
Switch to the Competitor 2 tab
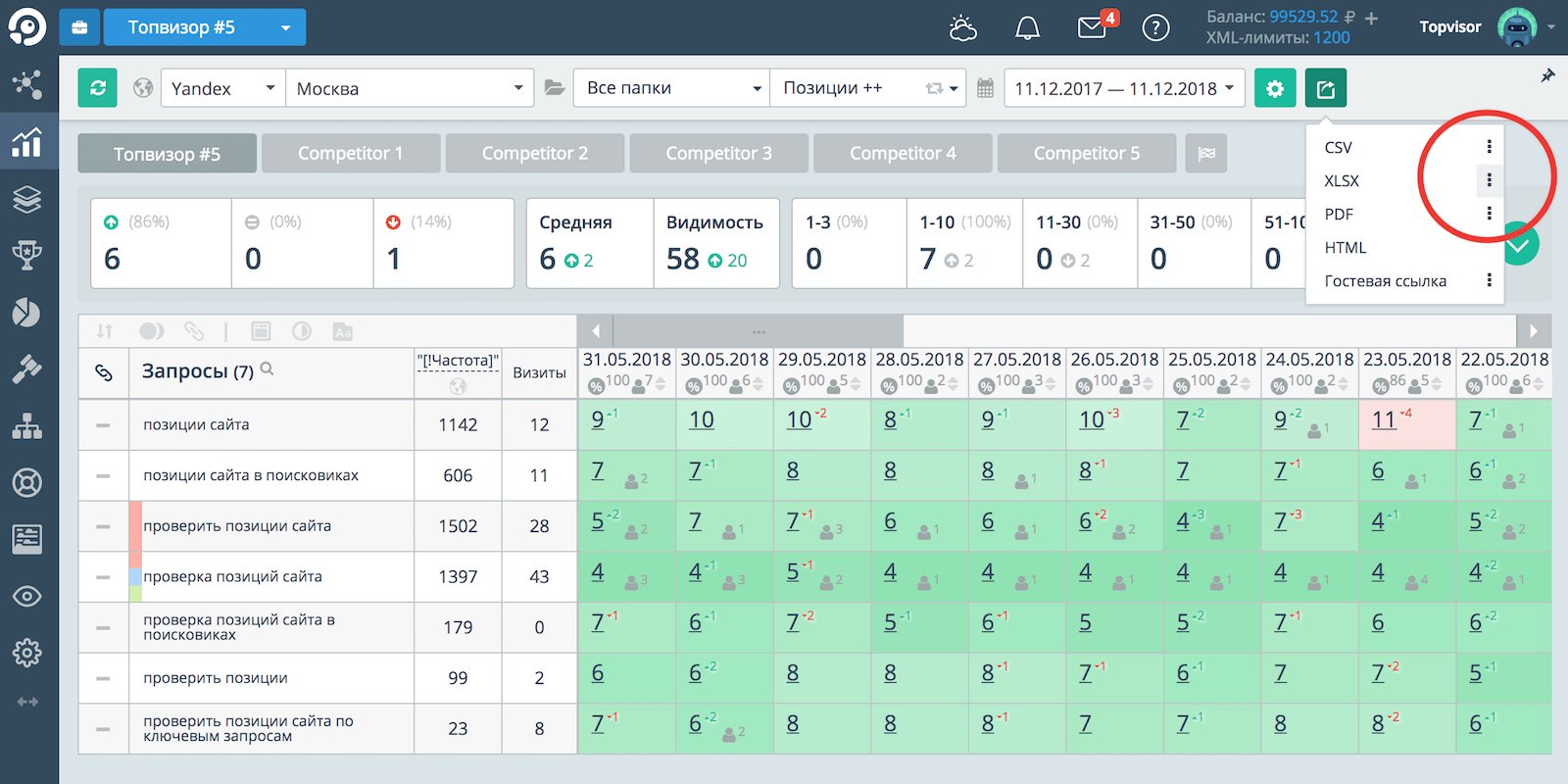click(x=534, y=154)
